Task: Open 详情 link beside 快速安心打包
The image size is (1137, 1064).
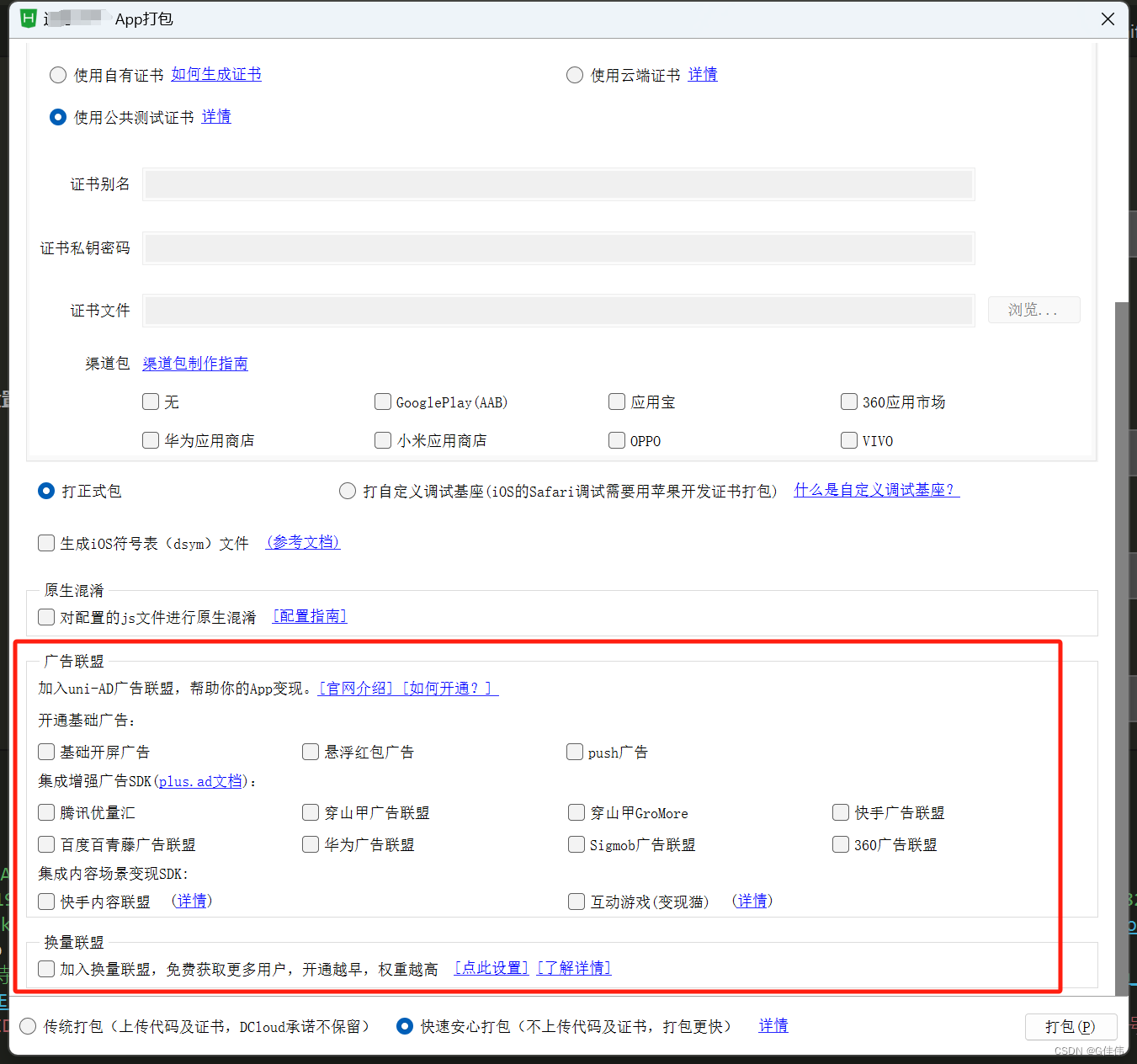Action: point(773,1025)
